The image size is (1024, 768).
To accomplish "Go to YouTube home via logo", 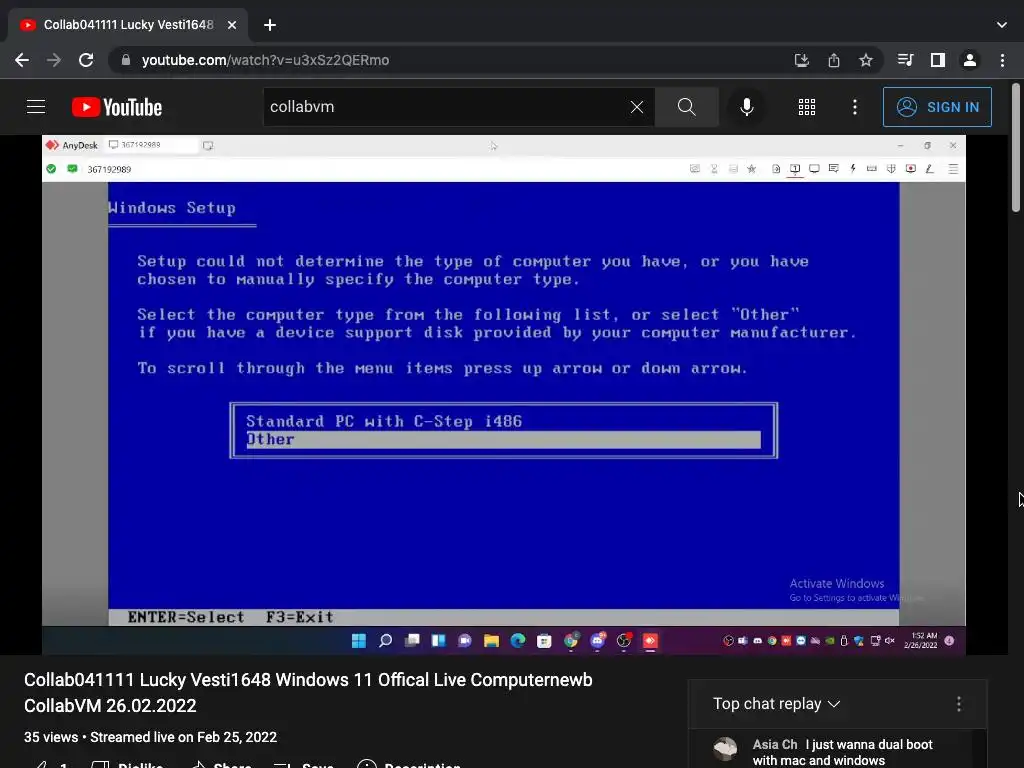I will point(117,107).
